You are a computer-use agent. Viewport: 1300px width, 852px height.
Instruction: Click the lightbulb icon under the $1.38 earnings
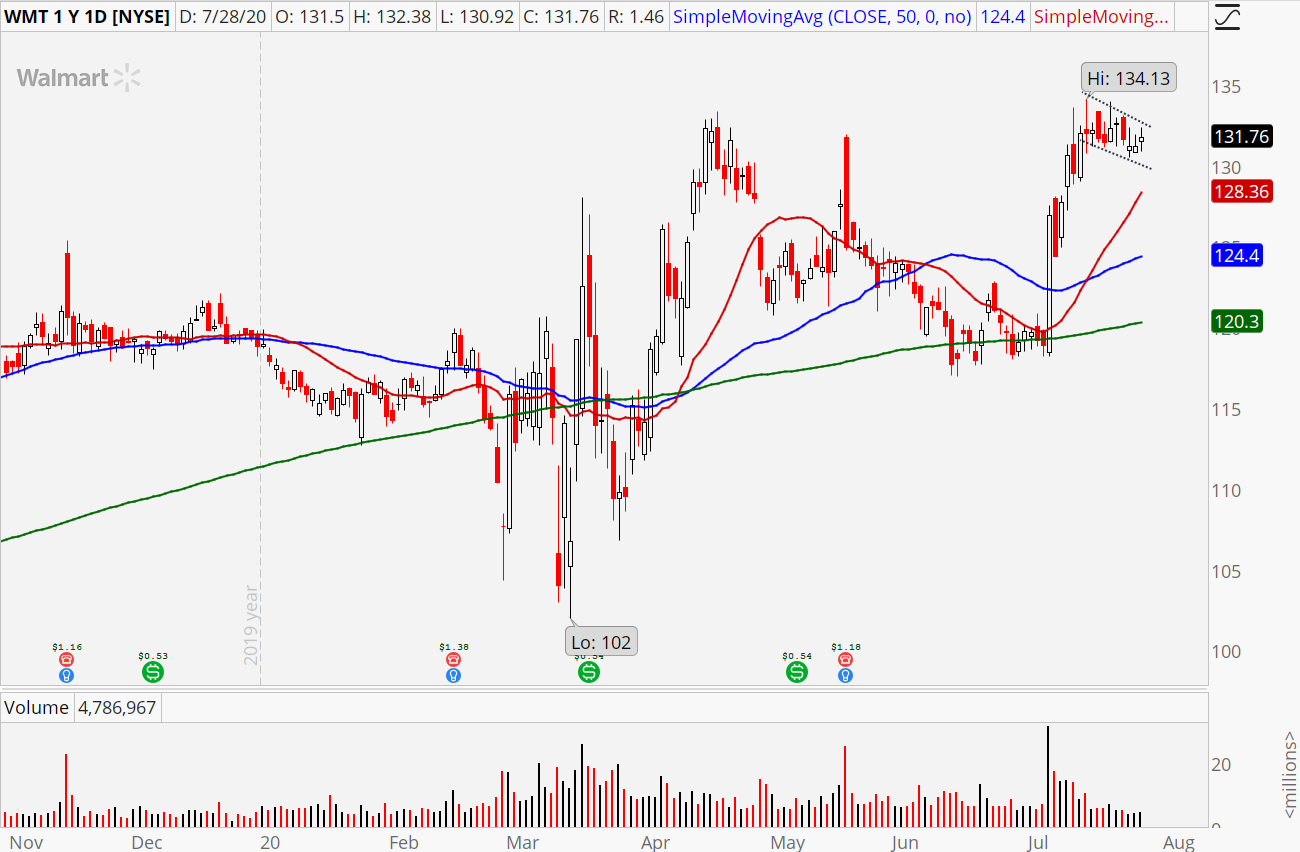pos(453,675)
